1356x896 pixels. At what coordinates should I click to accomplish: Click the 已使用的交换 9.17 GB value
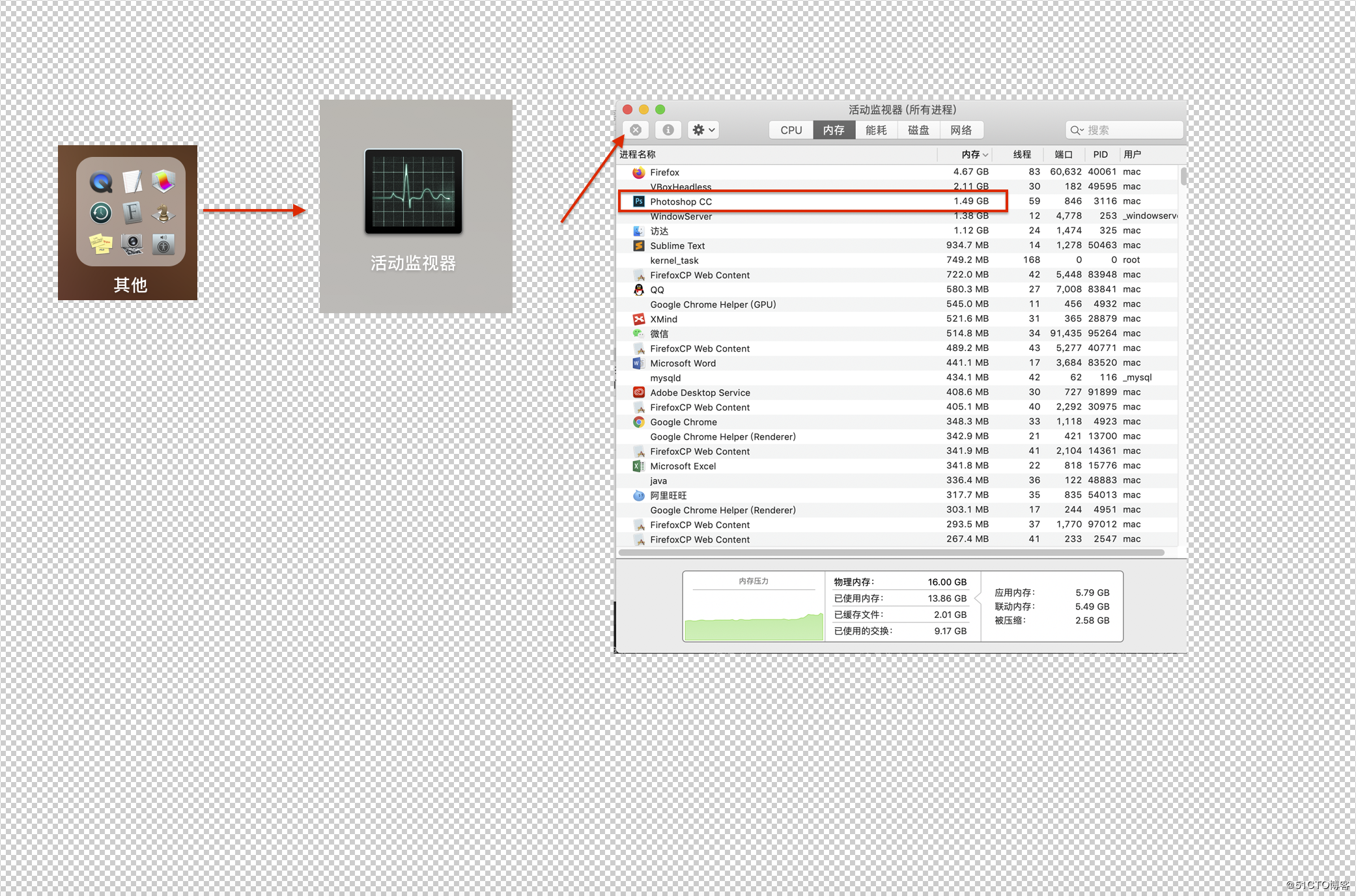[950, 631]
